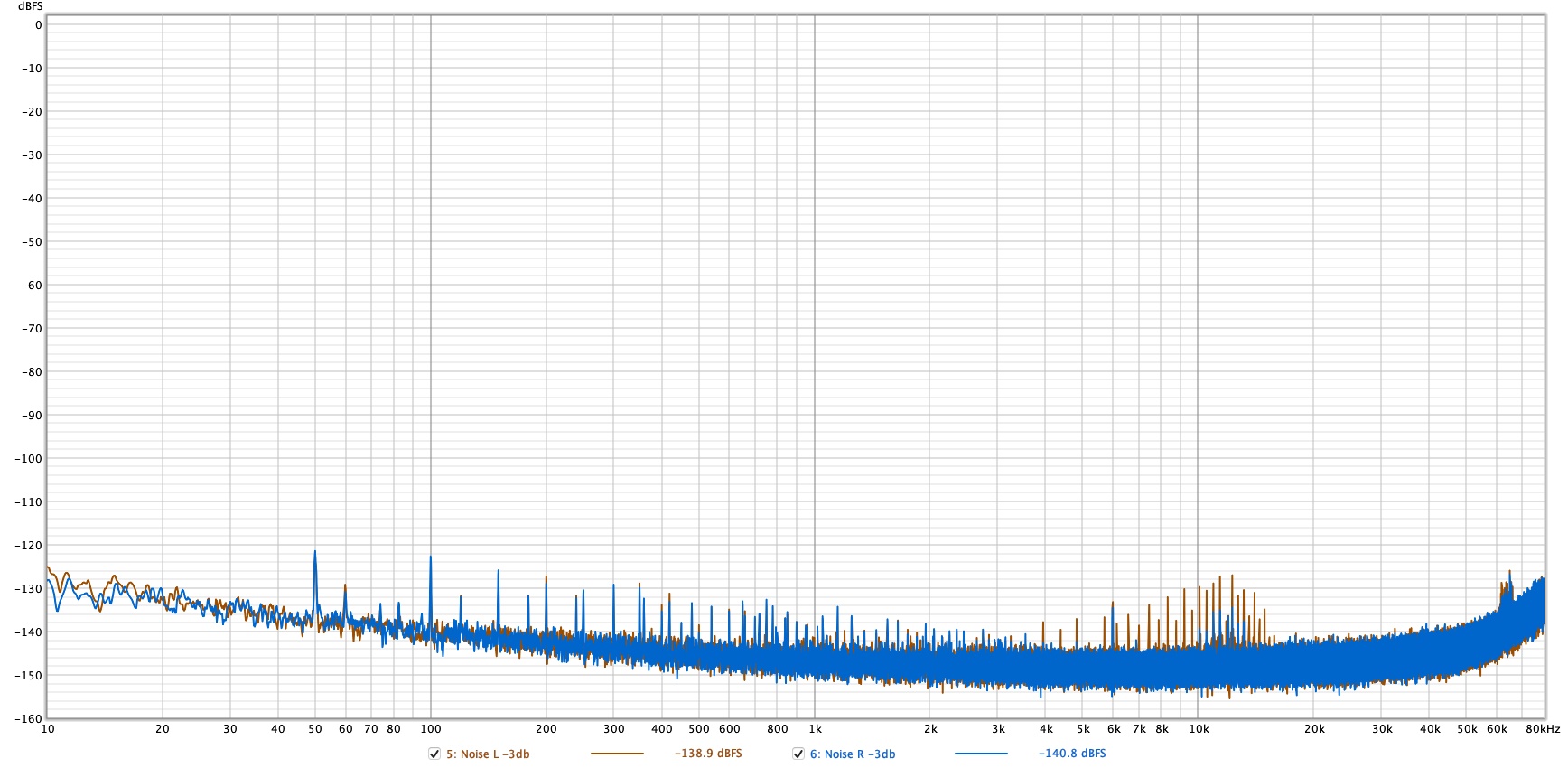Image resolution: width=1568 pixels, height=768 pixels.
Task: Click the 20k frequency axis label
Action: click(1314, 729)
